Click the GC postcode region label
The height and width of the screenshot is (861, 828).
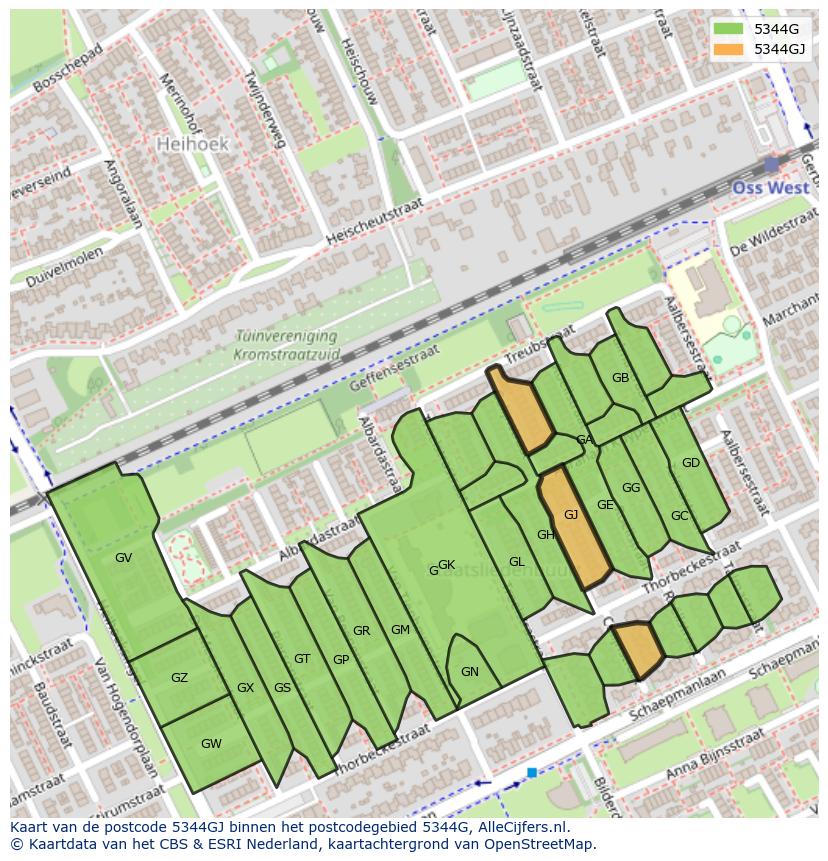tap(680, 516)
